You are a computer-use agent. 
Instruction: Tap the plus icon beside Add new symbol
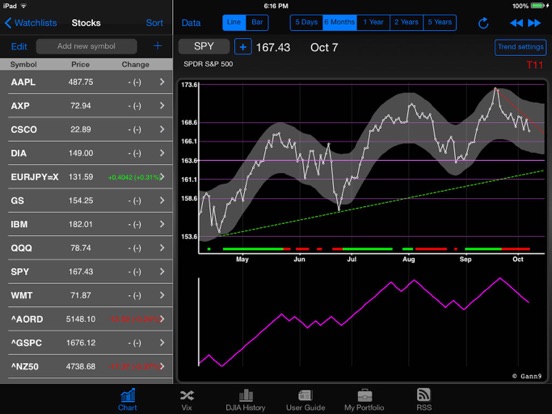click(157, 46)
